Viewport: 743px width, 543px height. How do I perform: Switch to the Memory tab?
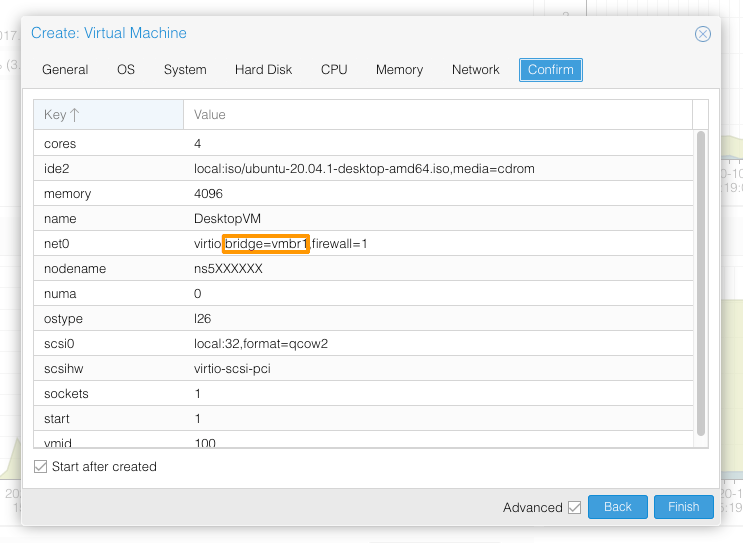click(399, 70)
